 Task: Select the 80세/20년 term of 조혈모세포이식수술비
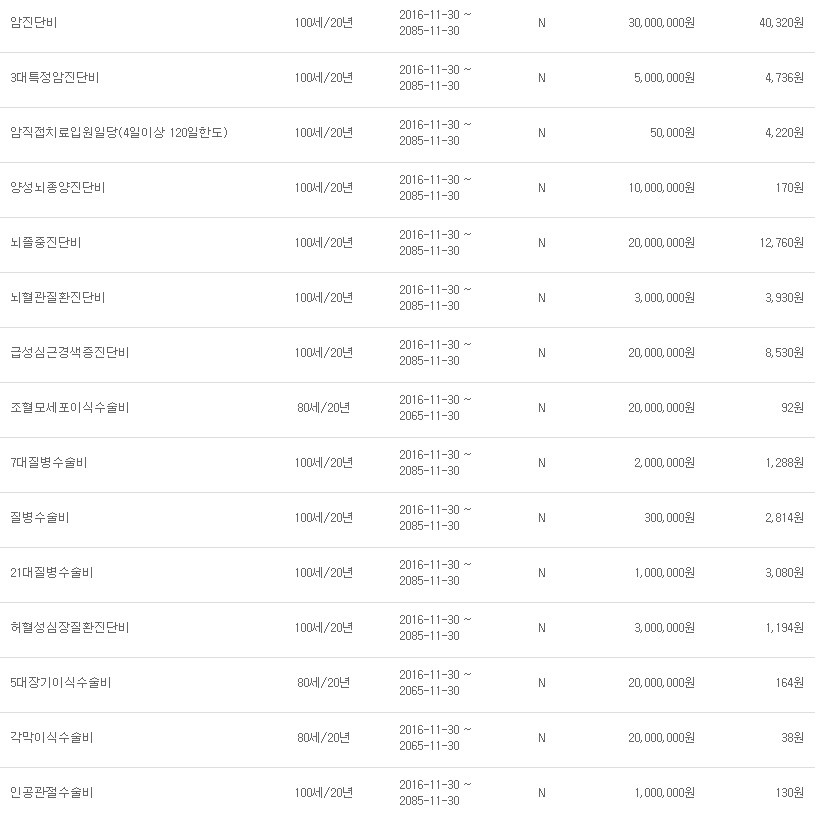323,407
